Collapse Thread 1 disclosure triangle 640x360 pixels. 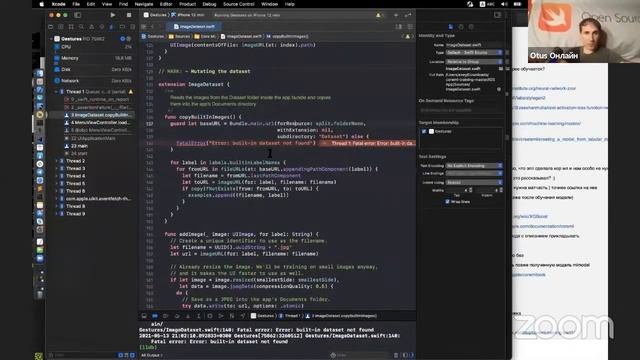coord(56,92)
